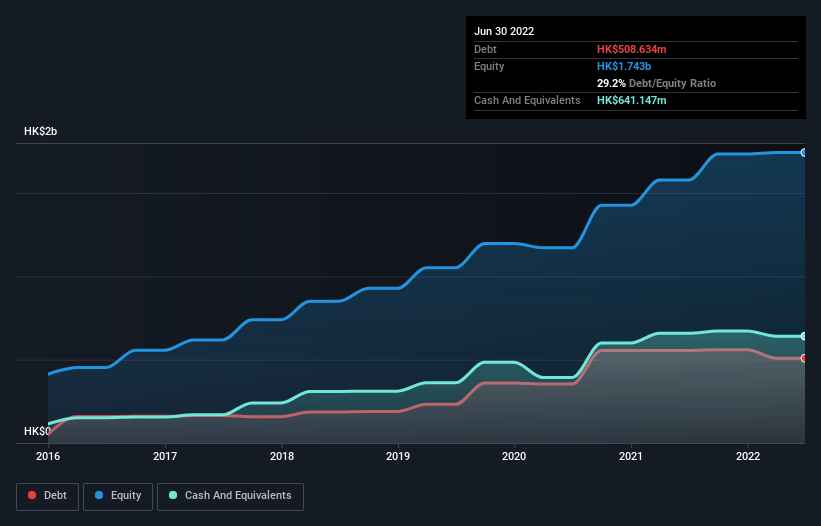Toggle the Debt legend button

[47, 496]
